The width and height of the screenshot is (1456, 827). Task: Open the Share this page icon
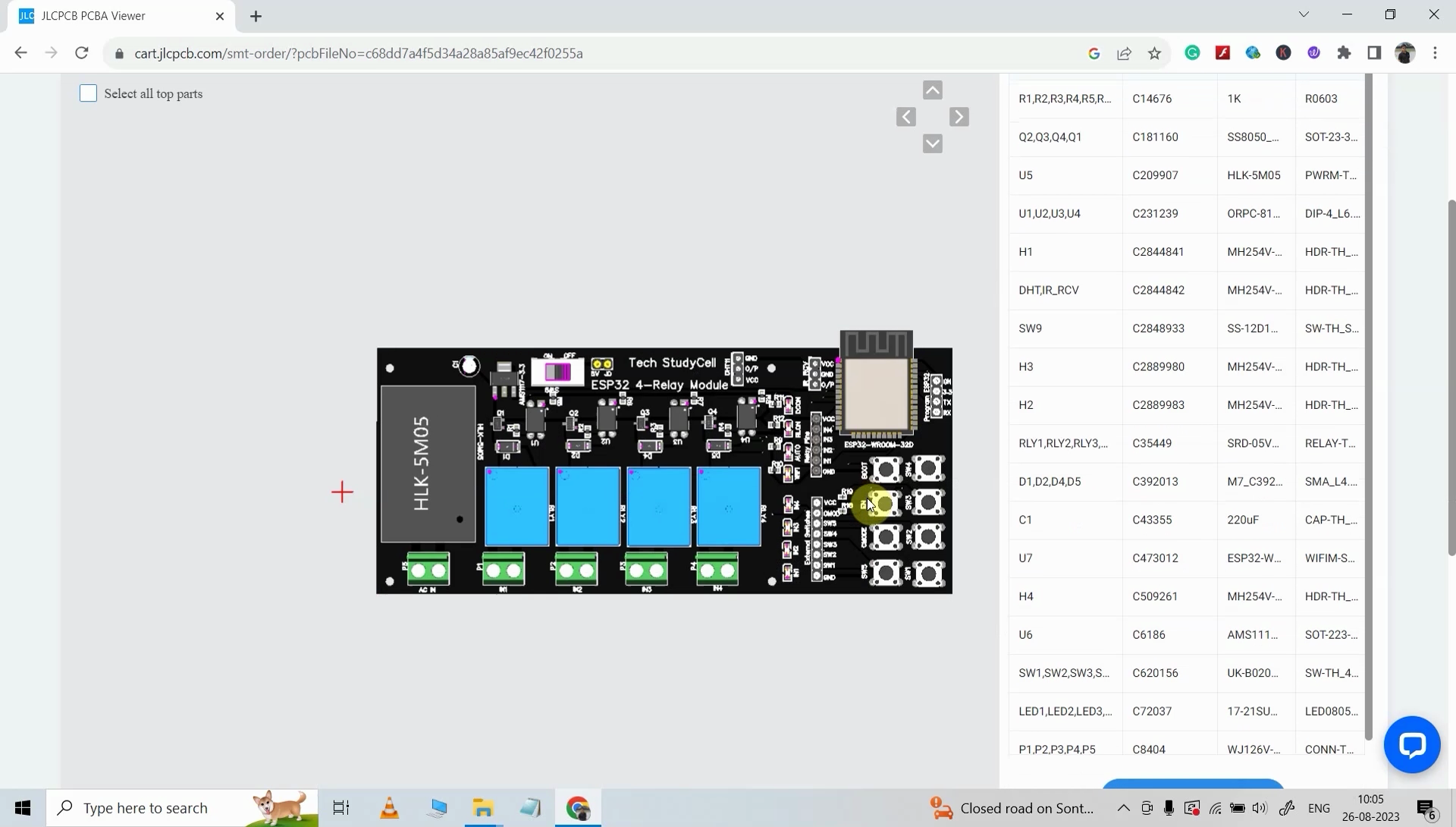1124,53
